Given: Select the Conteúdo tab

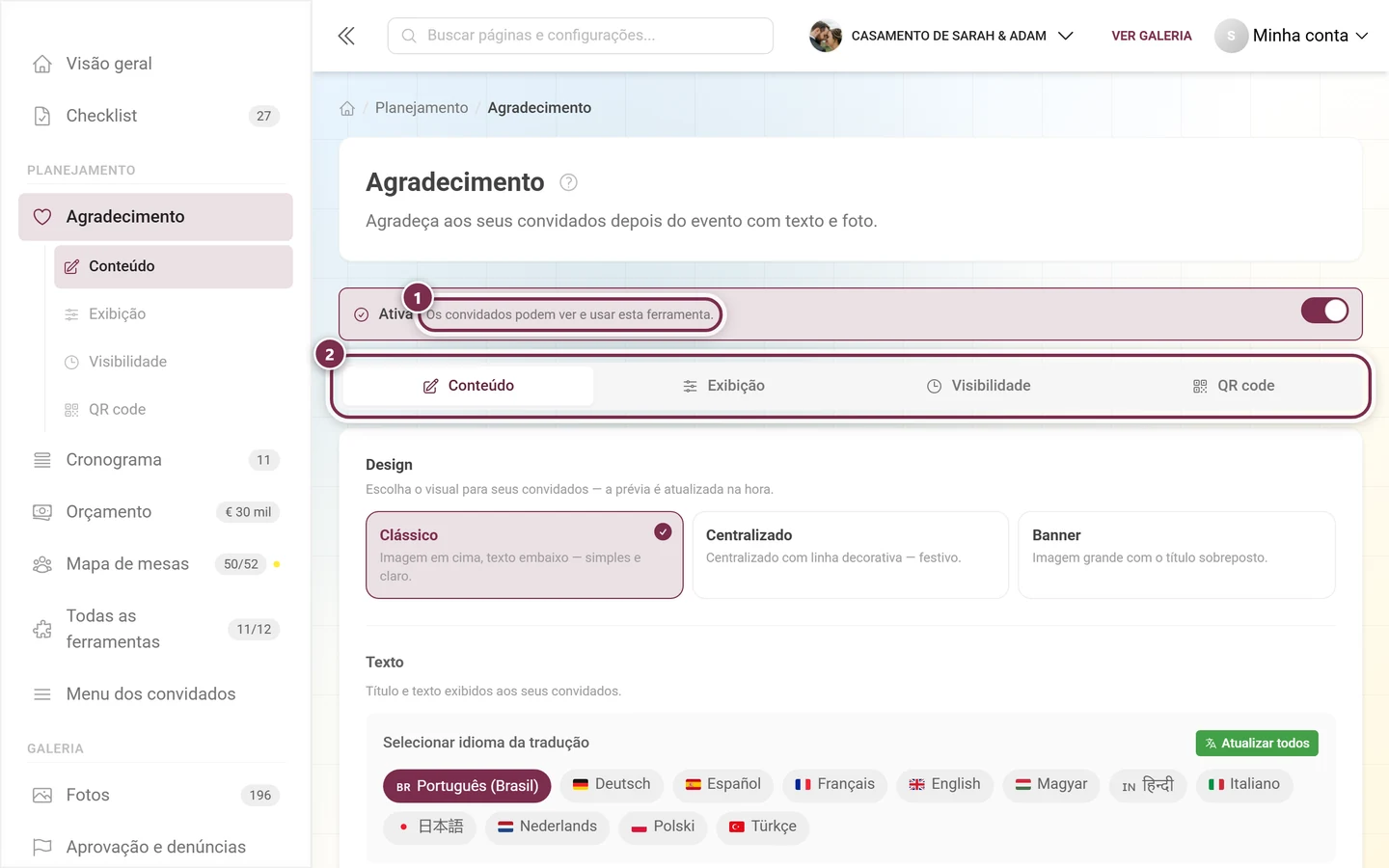Looking at the screenshot, I should click(x=469, y=386).
